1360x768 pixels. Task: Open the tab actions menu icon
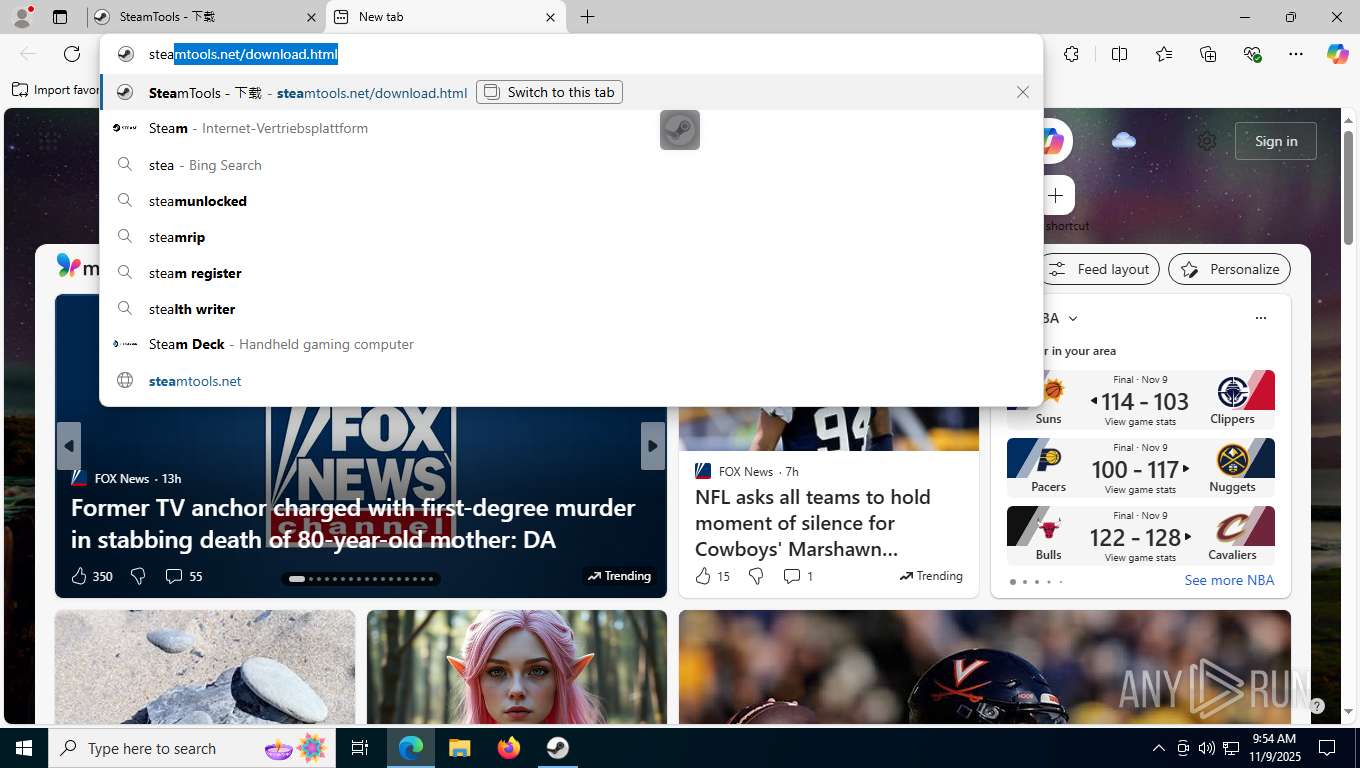[x=60, y=17]
